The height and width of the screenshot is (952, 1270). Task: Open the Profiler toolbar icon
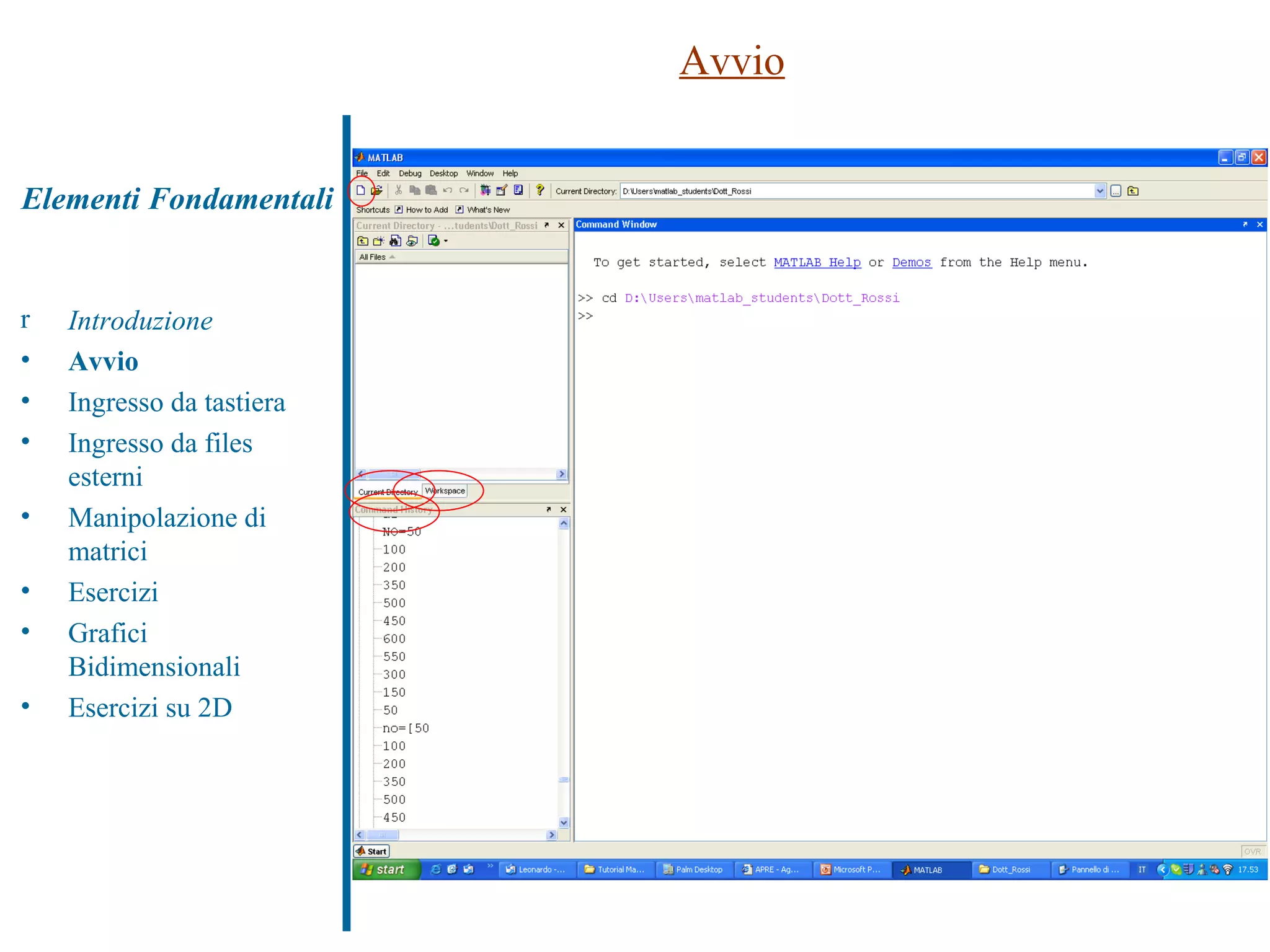tap(518, 190)
